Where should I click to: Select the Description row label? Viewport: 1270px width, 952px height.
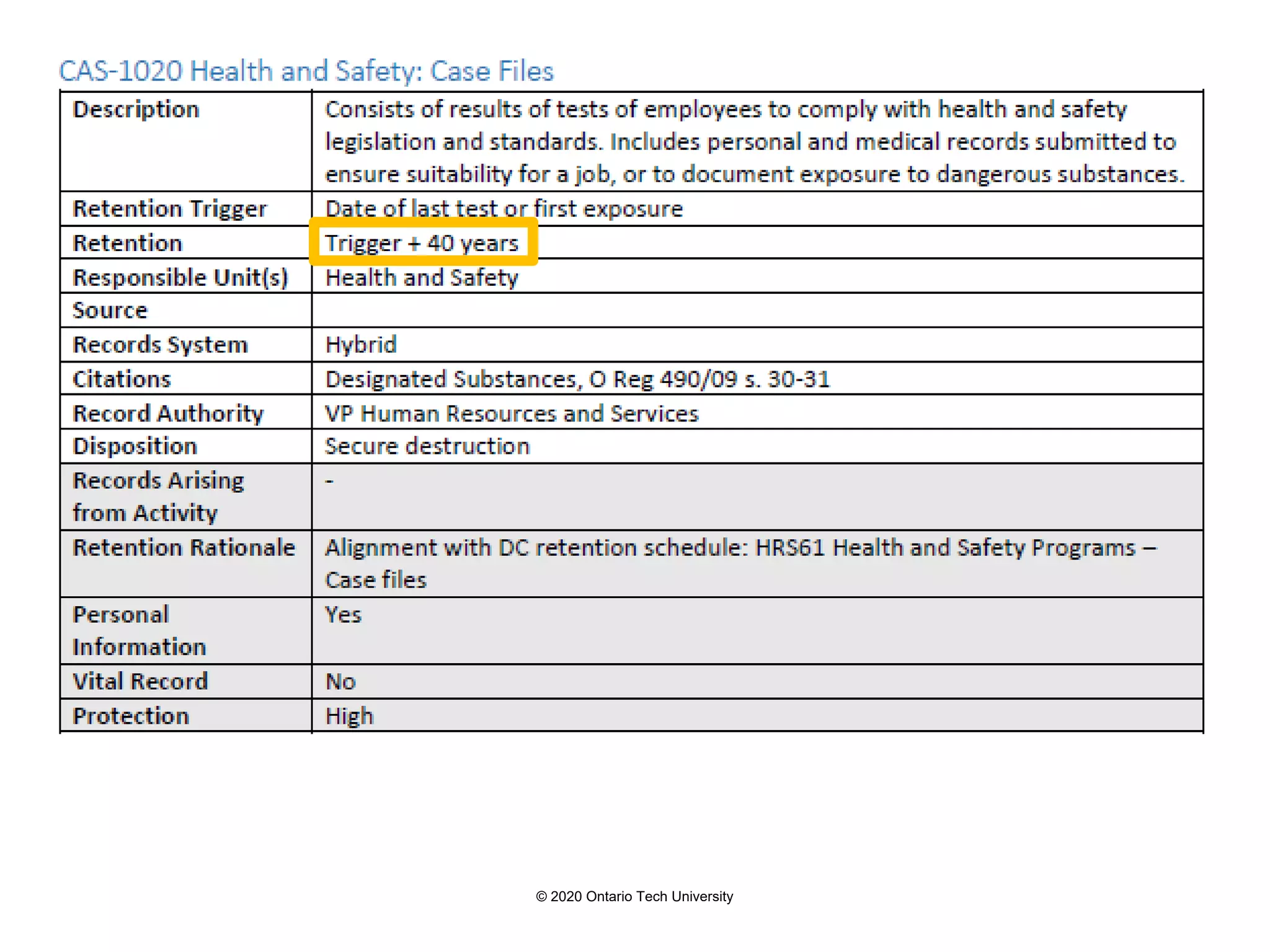[x=136, y=110]
